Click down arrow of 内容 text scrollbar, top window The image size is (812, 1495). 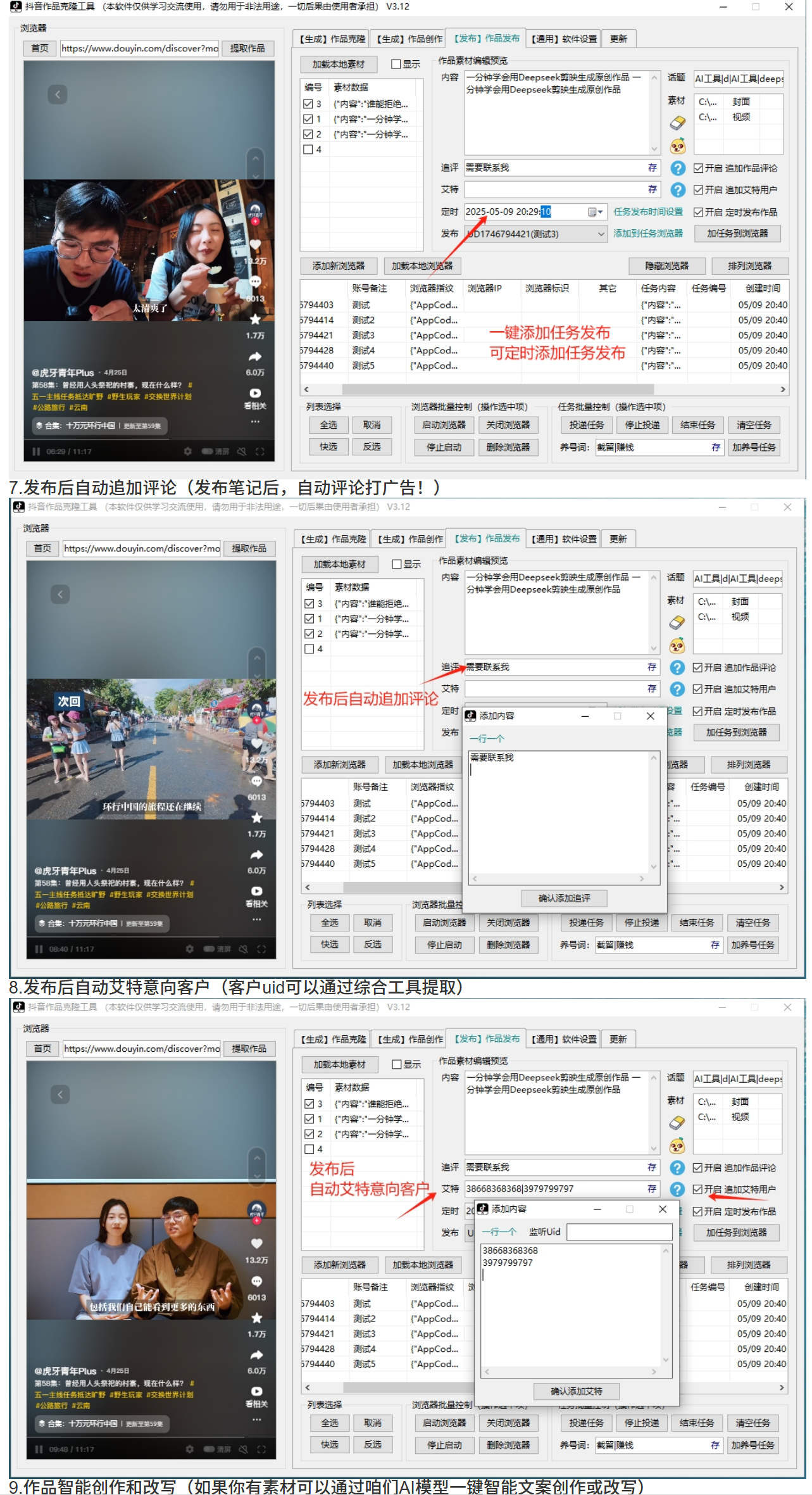click(654, 149)
